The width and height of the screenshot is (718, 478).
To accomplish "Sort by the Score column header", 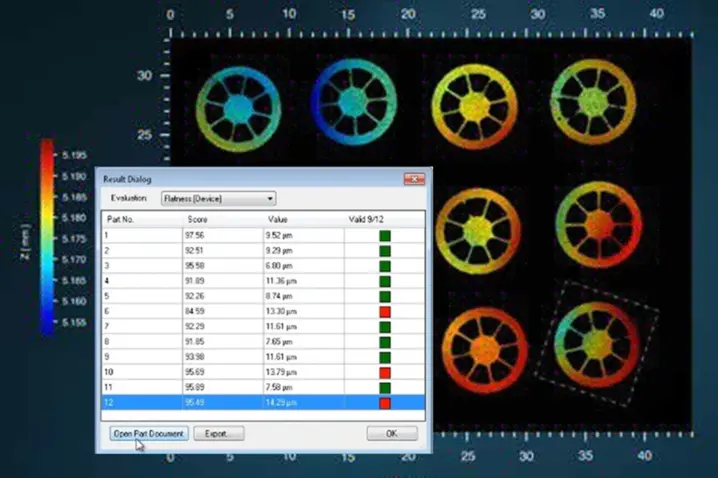I will (x=196, y=218).
